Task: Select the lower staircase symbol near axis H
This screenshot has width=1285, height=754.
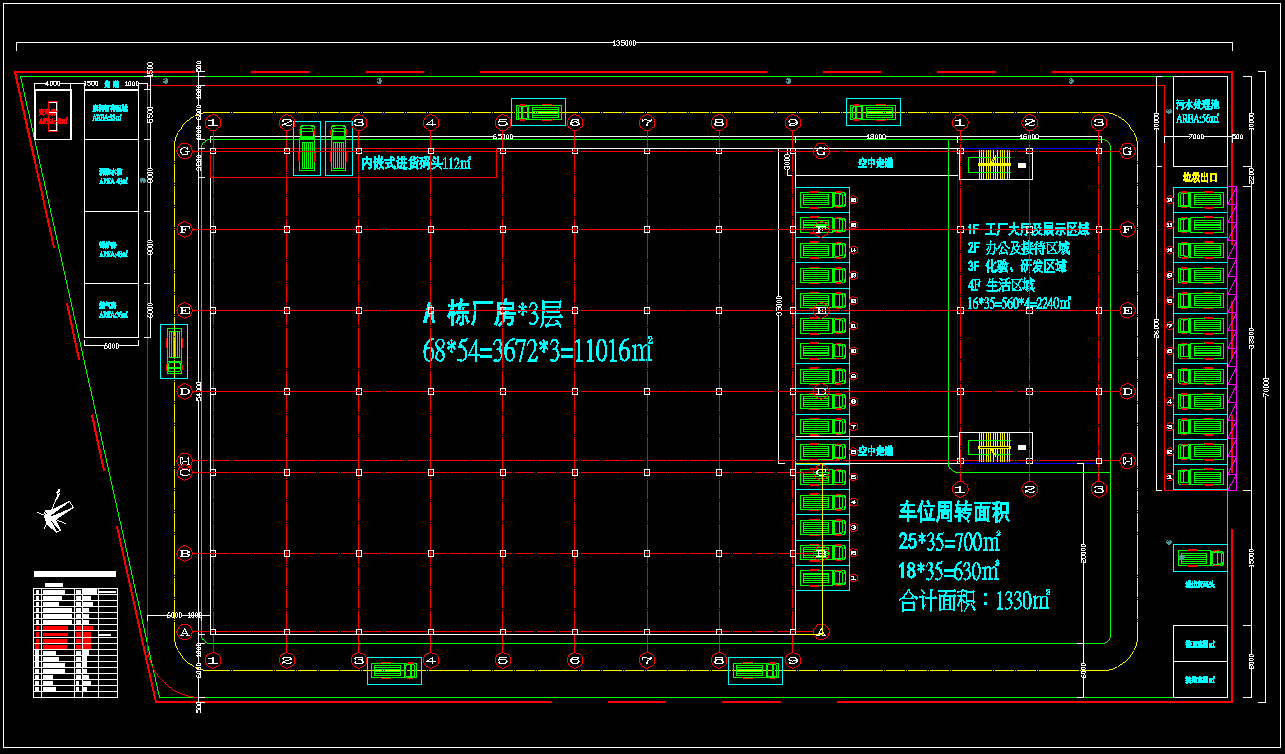Action: click(x=995, y=447)
